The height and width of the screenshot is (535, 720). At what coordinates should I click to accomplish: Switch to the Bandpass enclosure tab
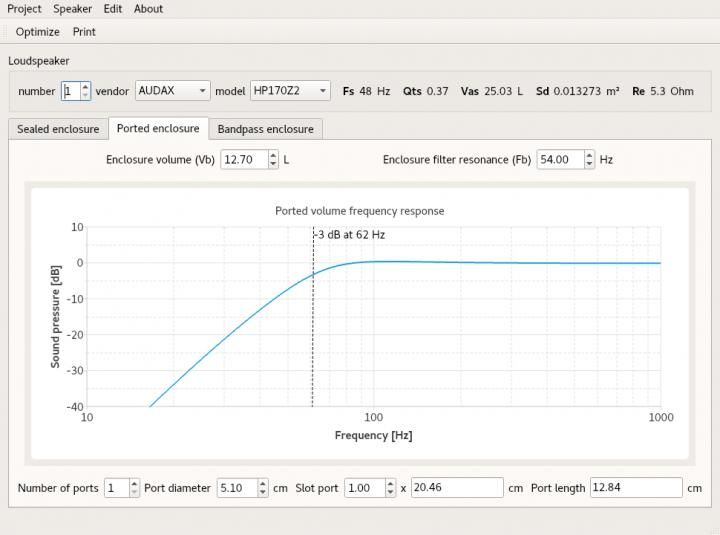coord(265,129)
